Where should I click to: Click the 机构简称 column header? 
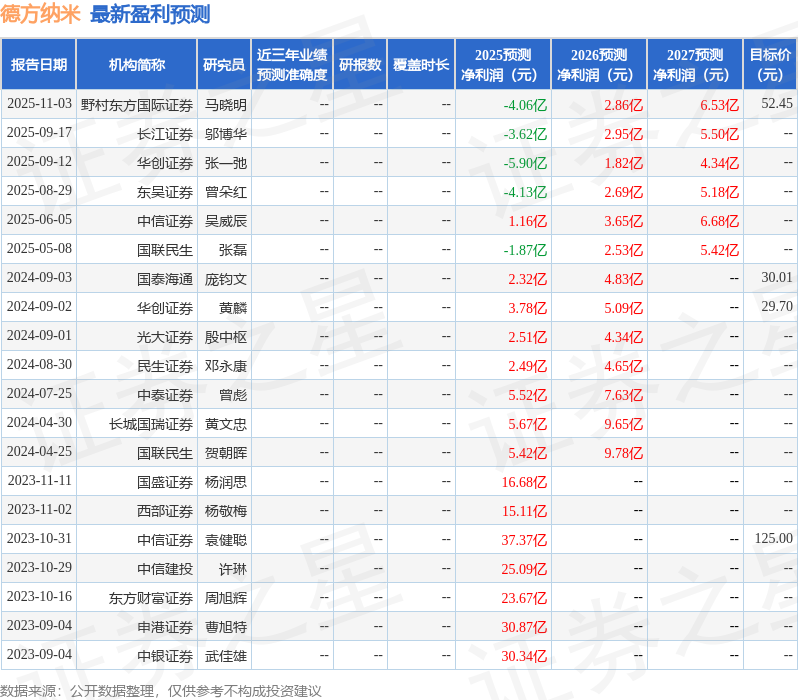tap(136, 65)
